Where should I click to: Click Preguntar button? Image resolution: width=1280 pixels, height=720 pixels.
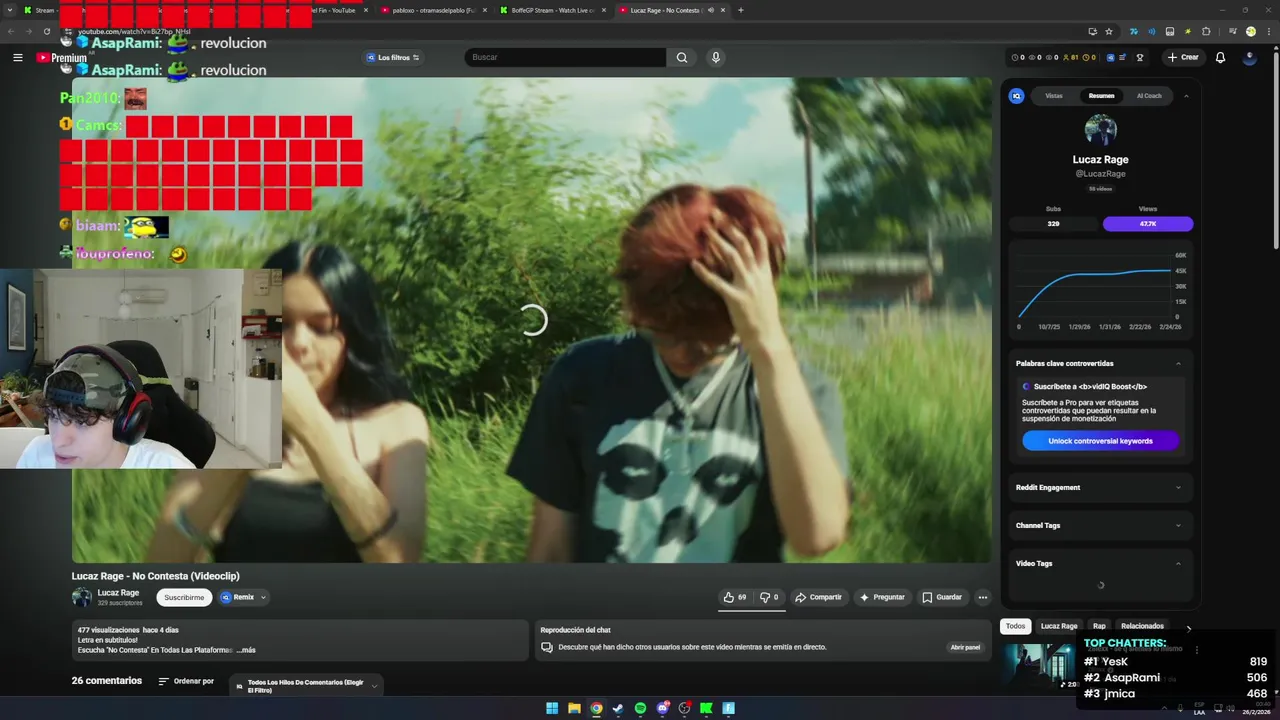882,597
